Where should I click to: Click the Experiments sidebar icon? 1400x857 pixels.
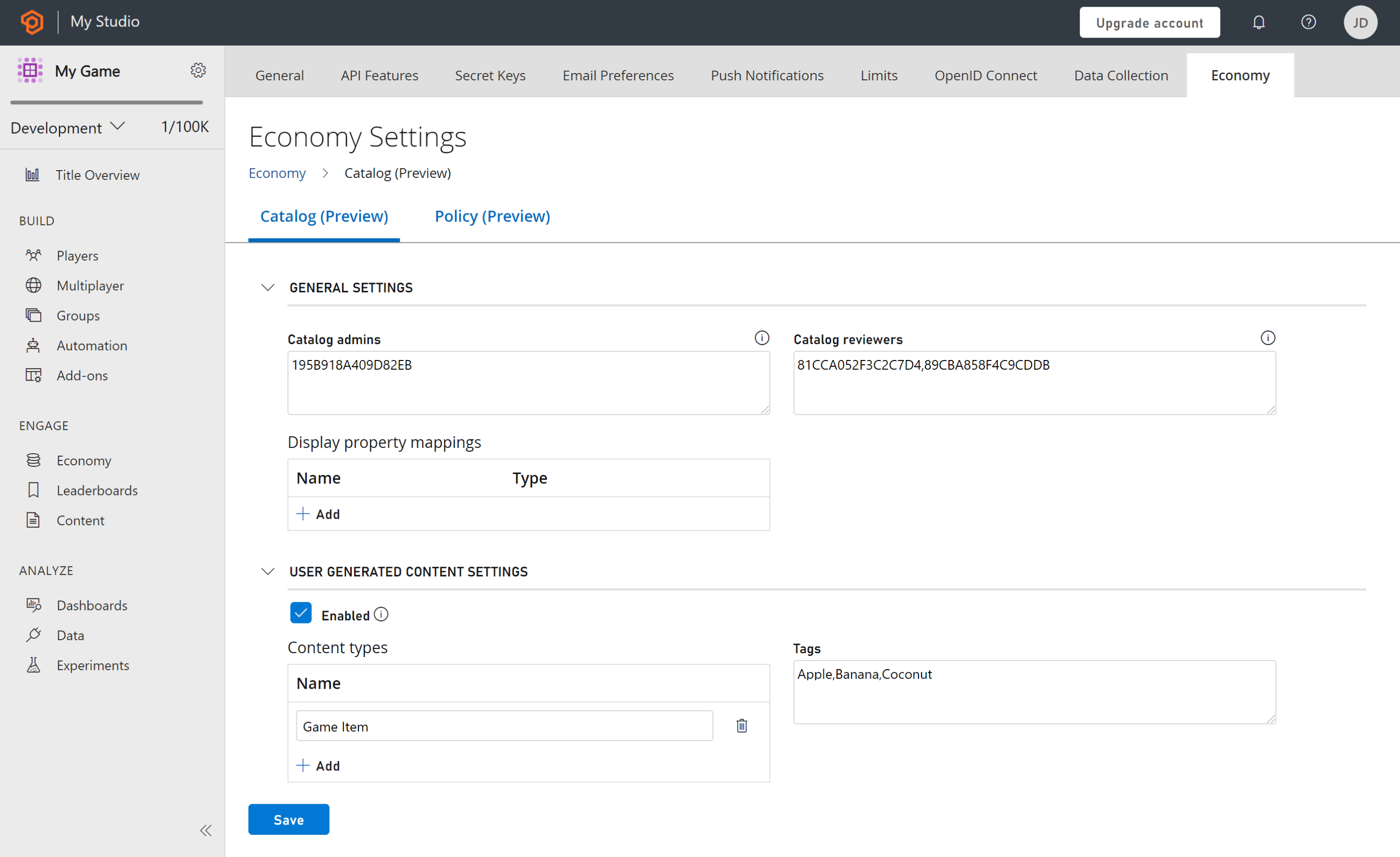point(34,664)
